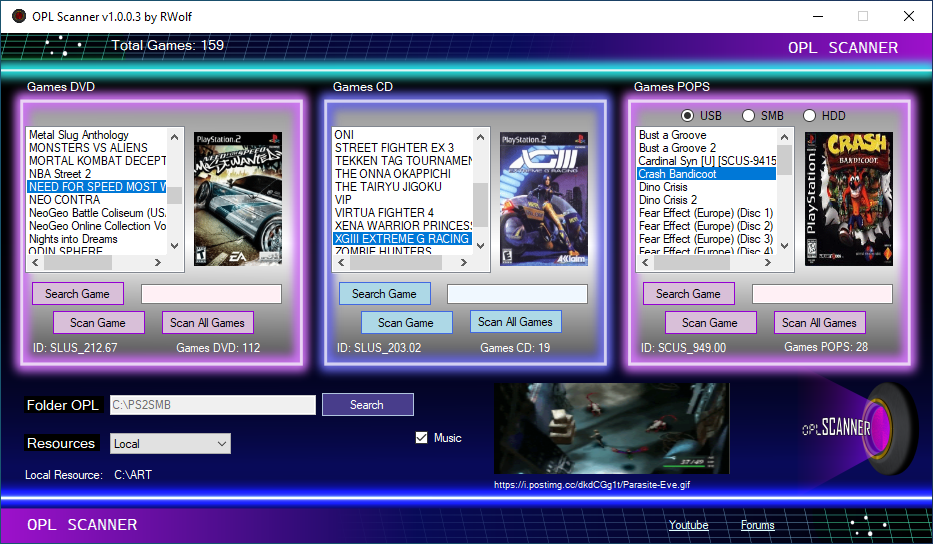
Task: Click left arrow of Games CD horizontal scrollbar
Action: tap(341, 262)
